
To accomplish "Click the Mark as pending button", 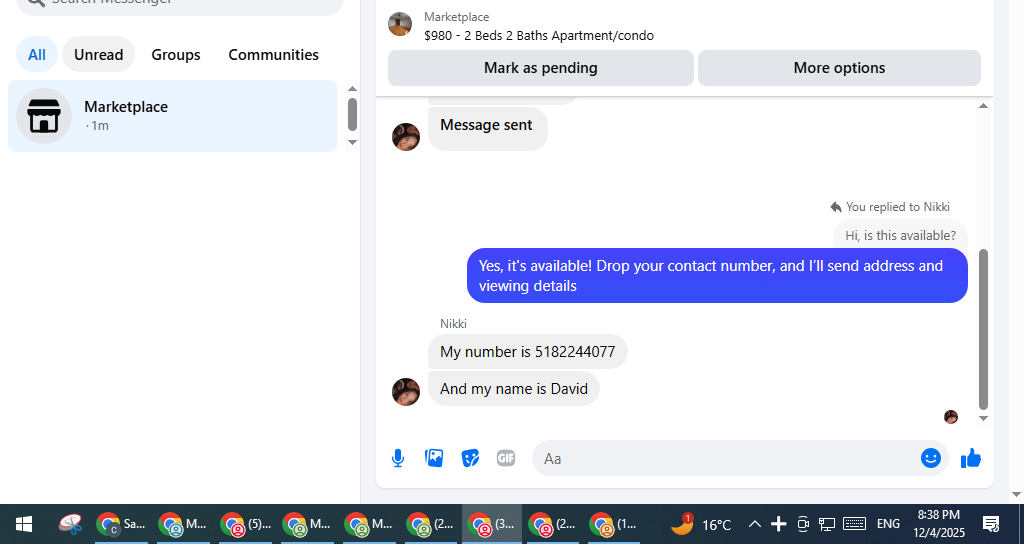I will pos(541,68).
